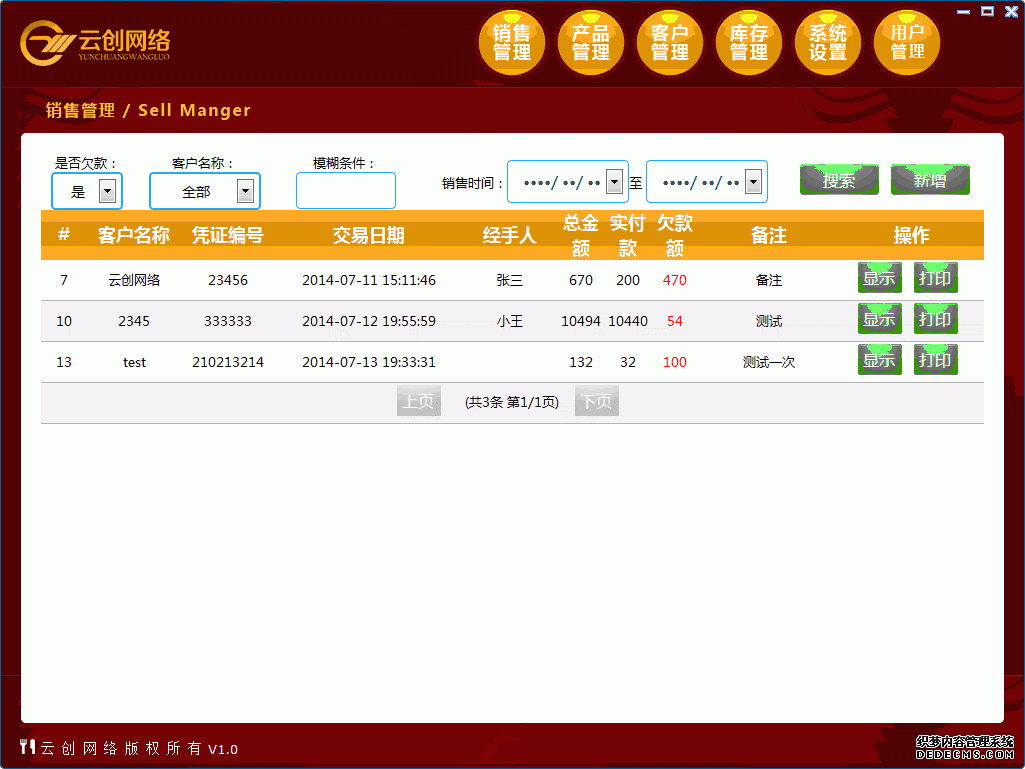1025x769 pixels.
Task: Open the end date picker dropdown
Action: [x=754, y=182]
